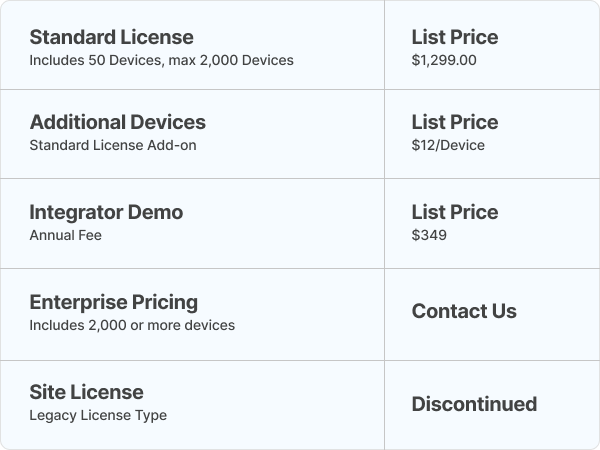Click the $349 annual fee price
This screenshot has width=600, height=450.
point(429,235)
